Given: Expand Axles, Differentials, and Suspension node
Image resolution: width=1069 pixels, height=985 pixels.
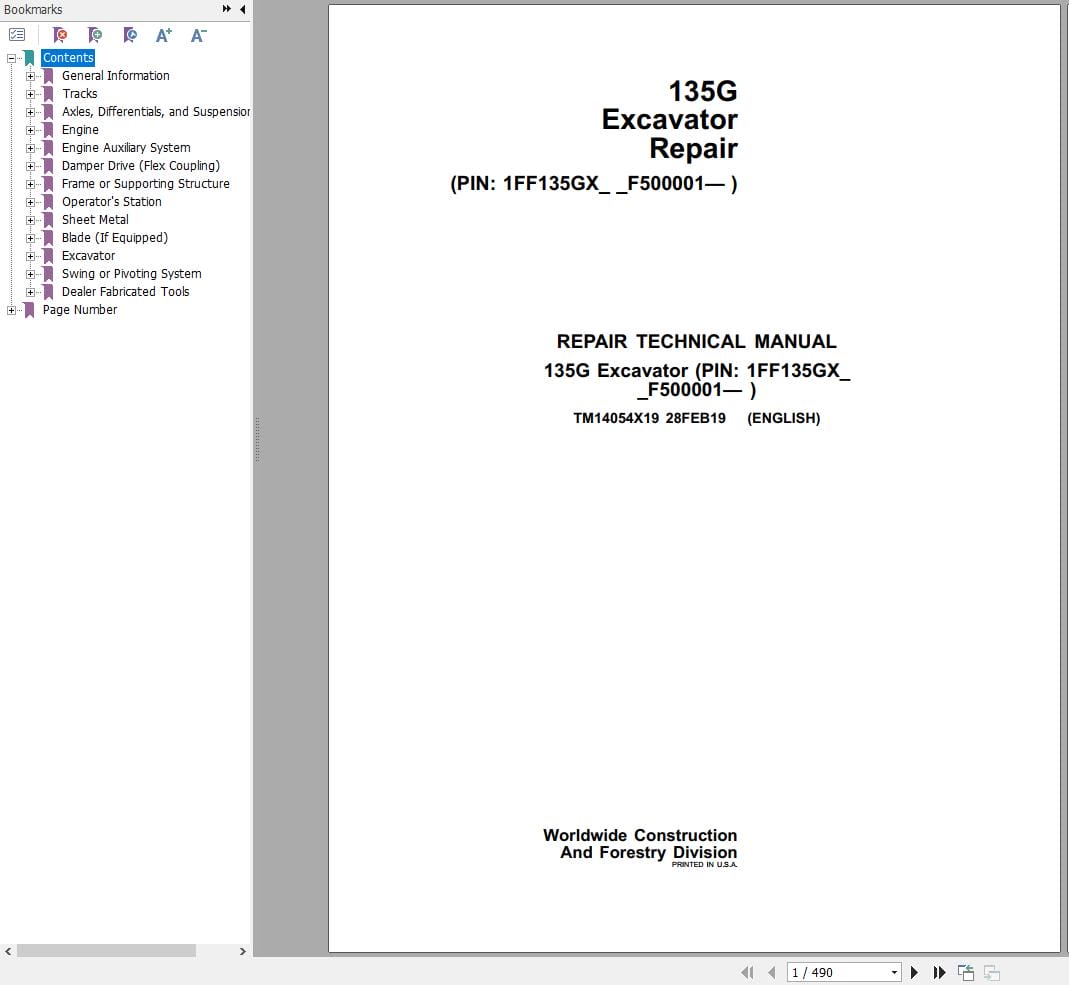Looking at the screenshot, I should coord(30,112).
